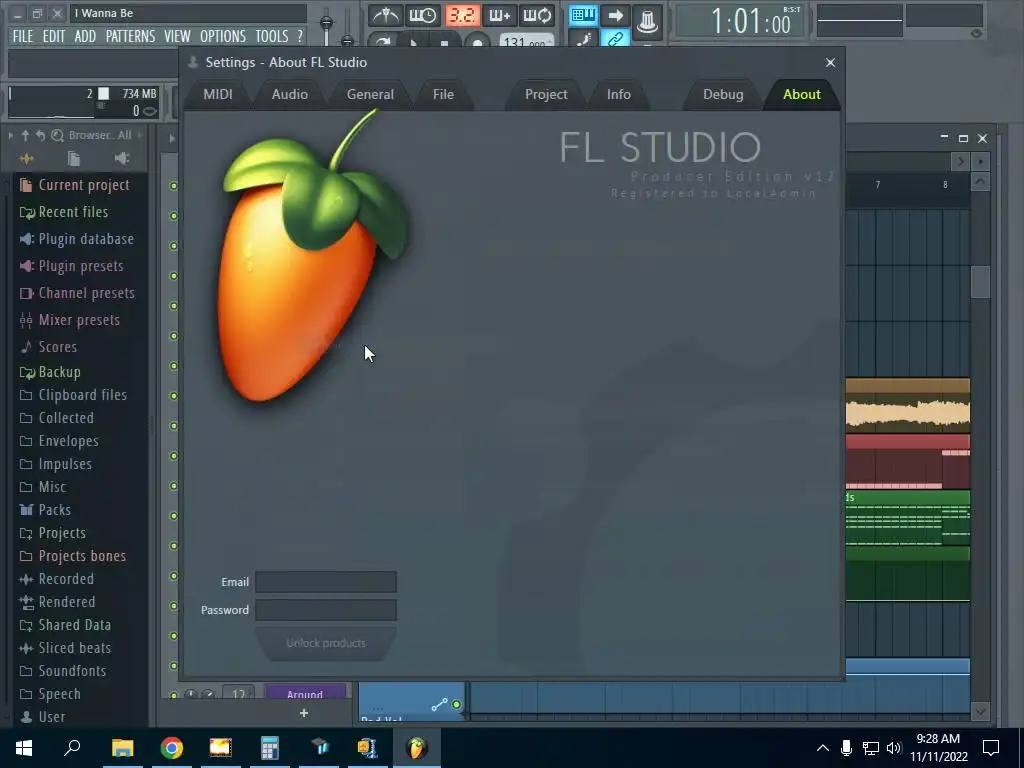This screenshot has width=1024, height=768.
Task: Open the Sliced beats folder
Action: pos(65,648)
